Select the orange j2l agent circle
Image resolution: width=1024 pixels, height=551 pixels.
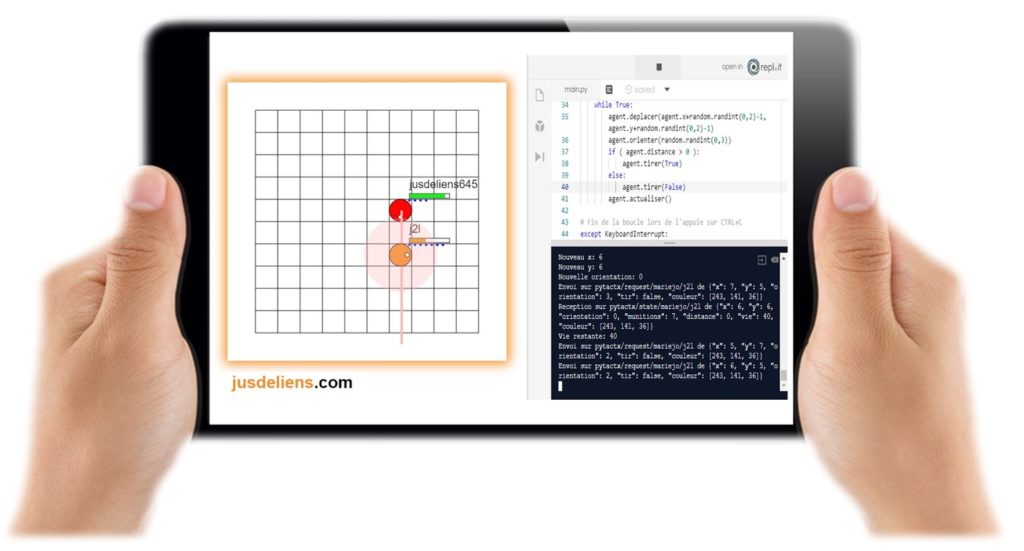tap(400, 255)
